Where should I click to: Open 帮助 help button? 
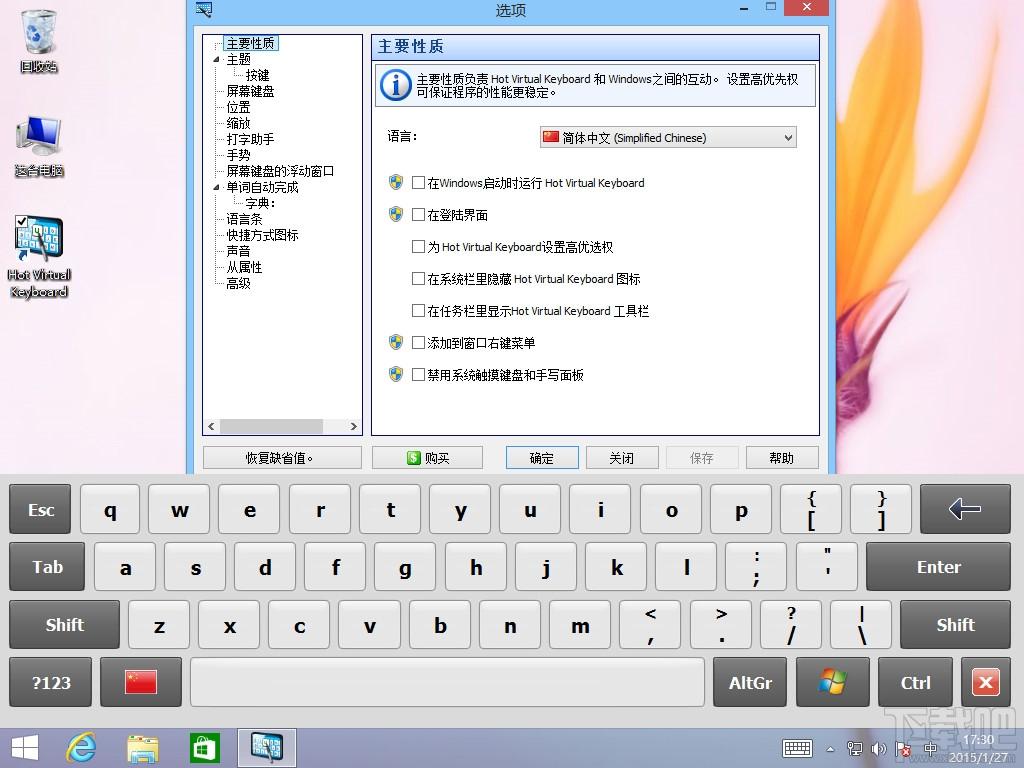(782, 458)
